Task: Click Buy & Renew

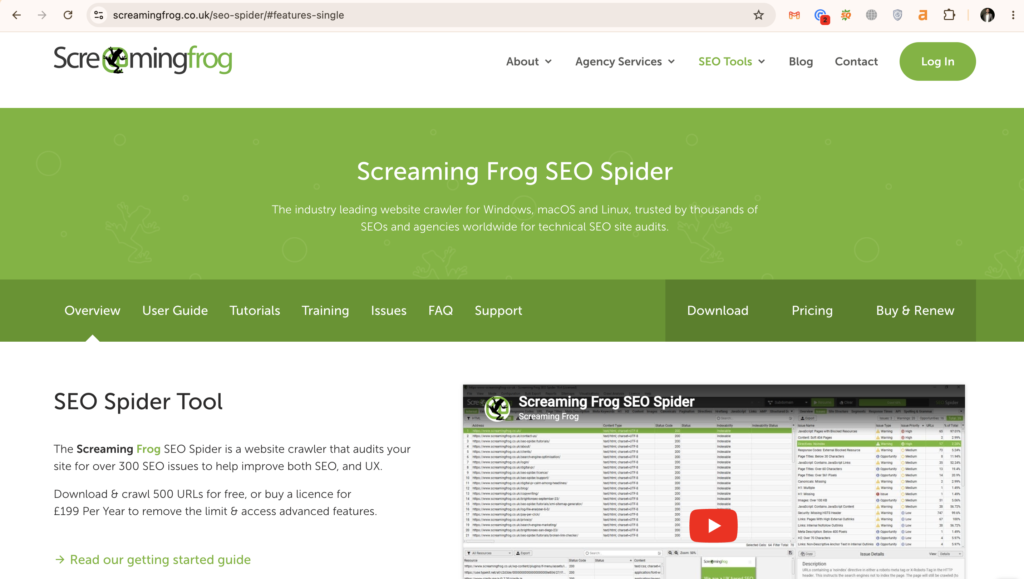Action: [x=915, y=311]
